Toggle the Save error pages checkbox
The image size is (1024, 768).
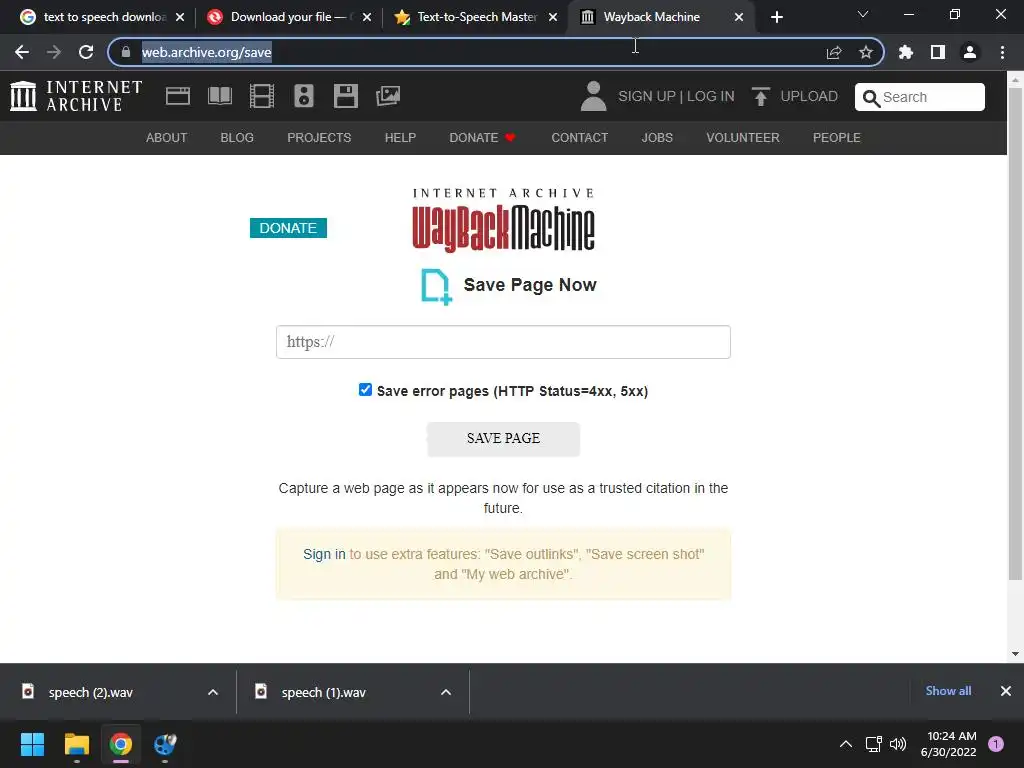click(365, 390)
